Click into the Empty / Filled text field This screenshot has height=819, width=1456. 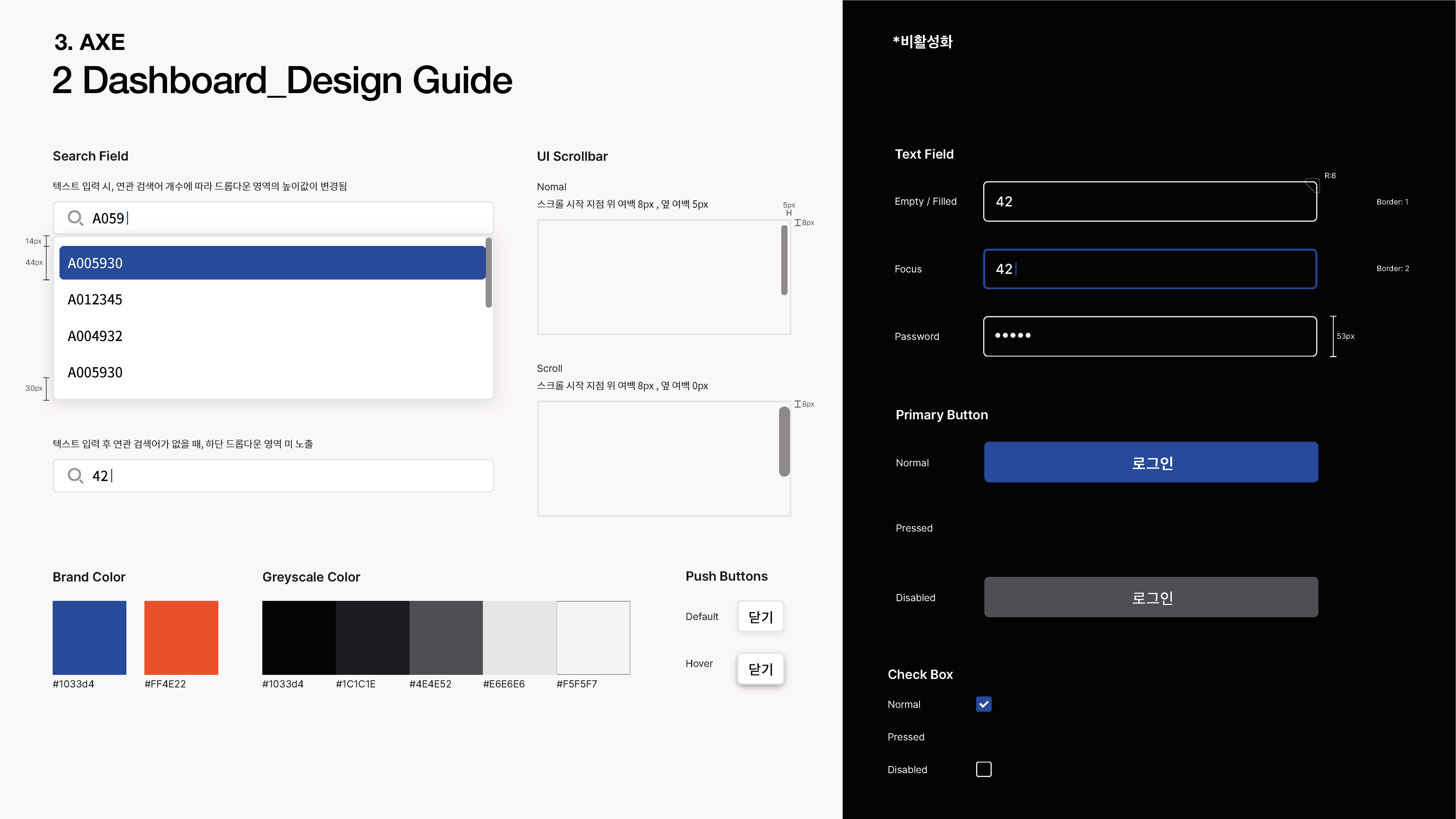tap(1150, 202)
